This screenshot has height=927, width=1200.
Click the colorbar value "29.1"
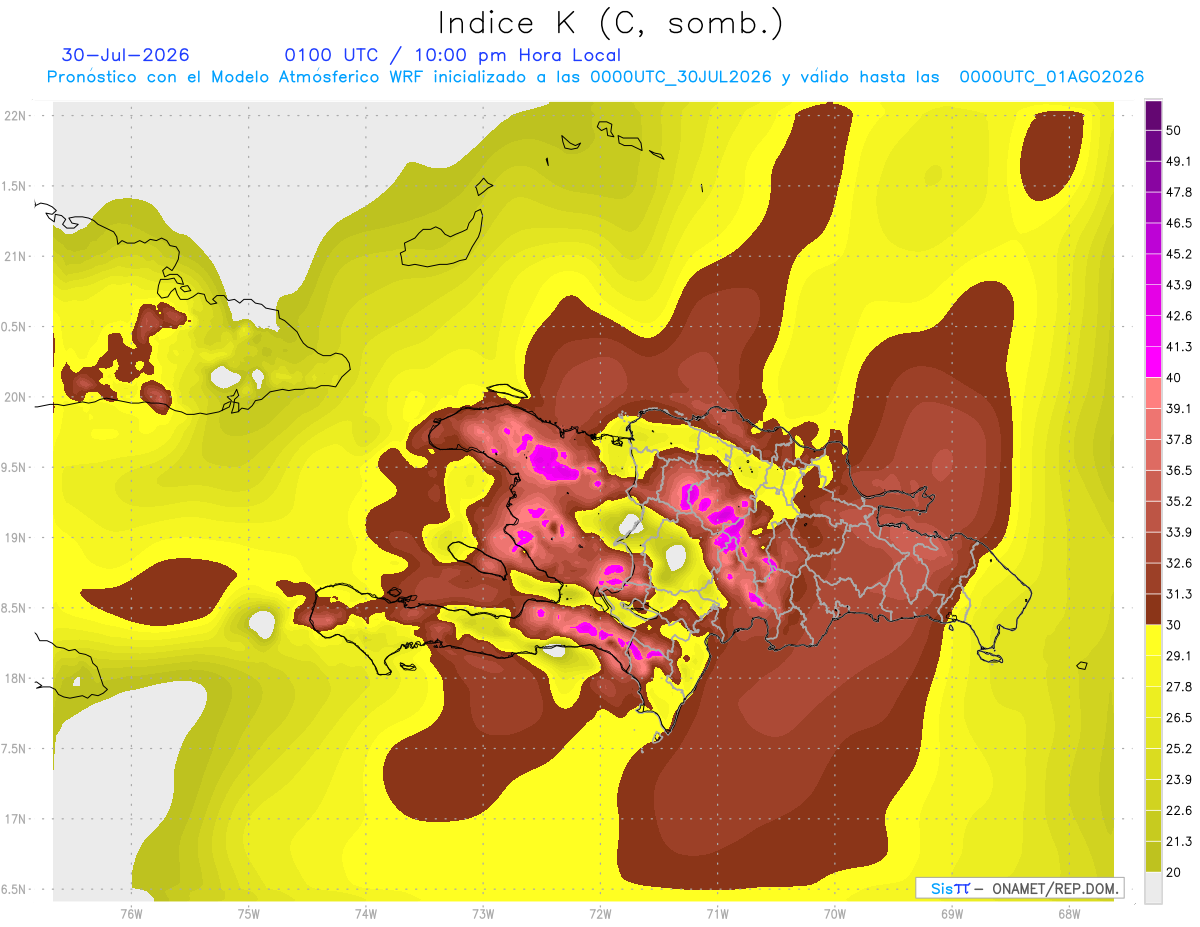pos(1179,656)
